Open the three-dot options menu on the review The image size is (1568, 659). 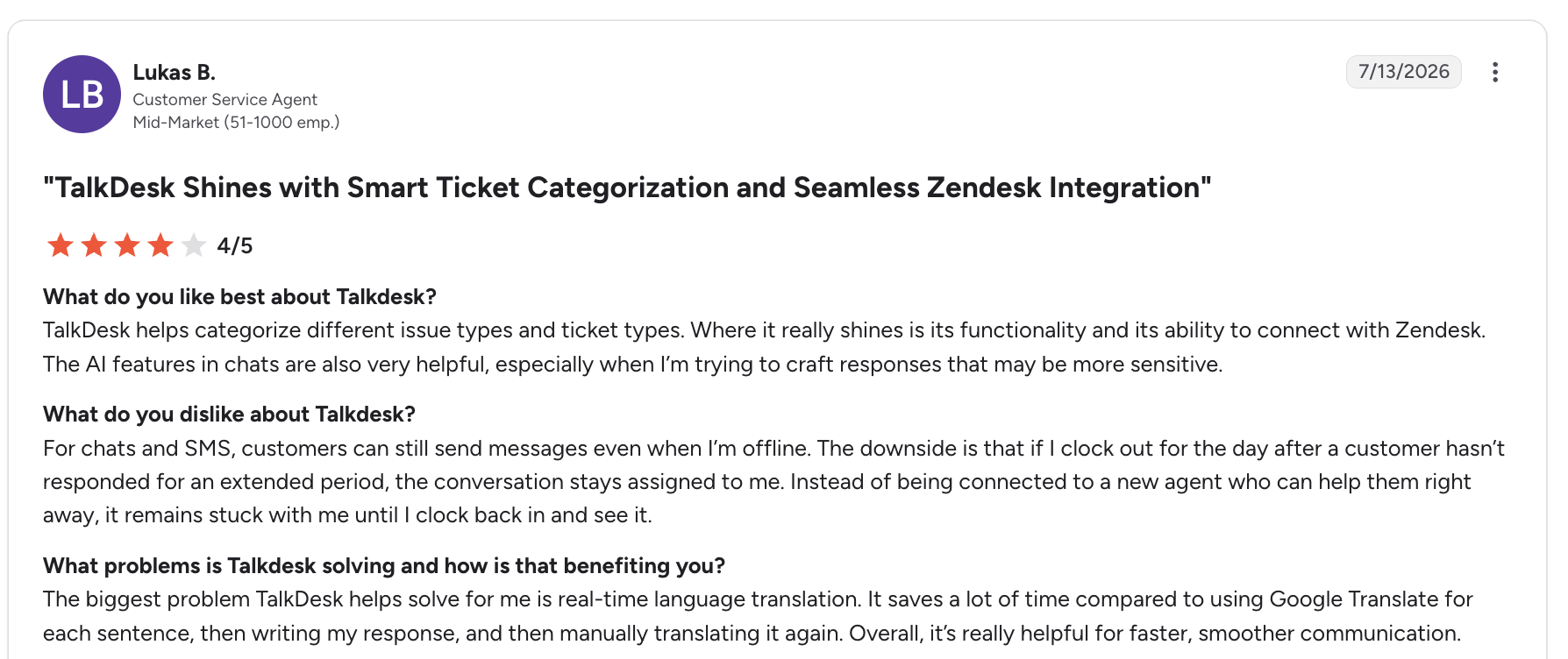pos(1495,72)
